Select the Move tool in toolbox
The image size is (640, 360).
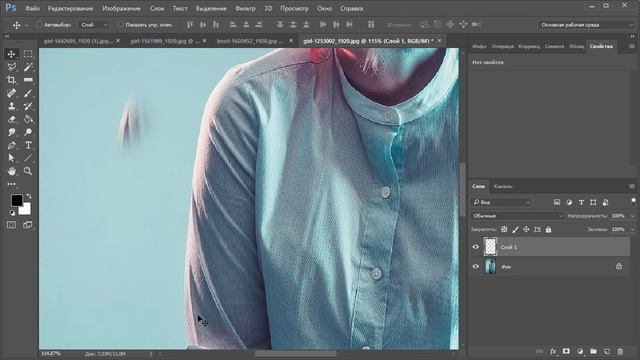tap(11, 54)
